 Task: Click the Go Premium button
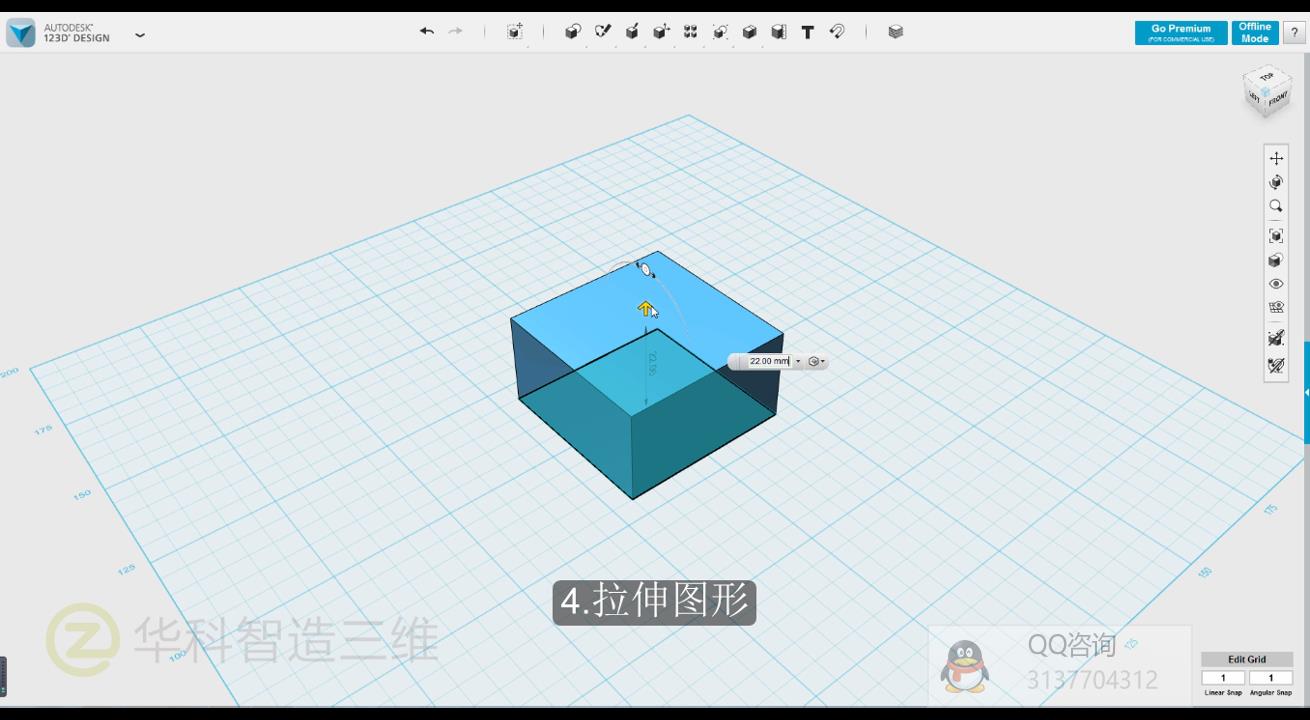[1181, 33]
